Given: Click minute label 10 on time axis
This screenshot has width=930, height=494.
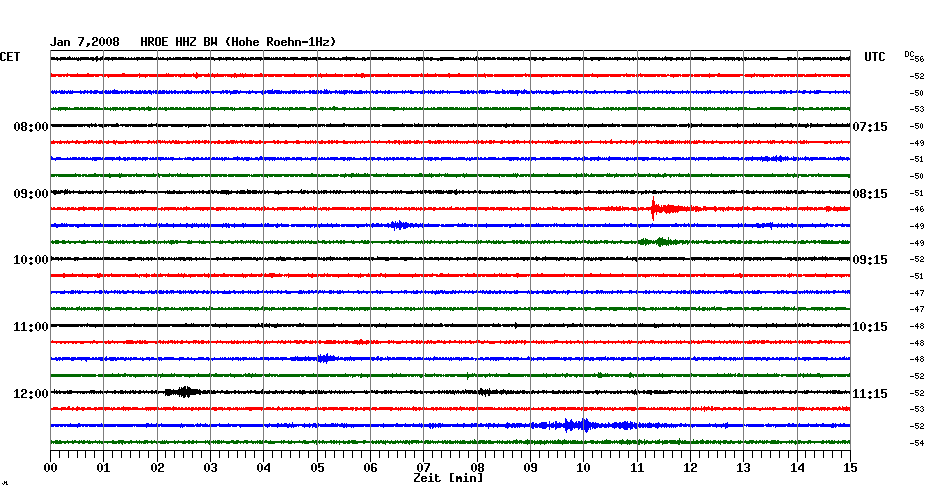Looking at the screenshot, I should pyautogui.click(x=584, y=468).
